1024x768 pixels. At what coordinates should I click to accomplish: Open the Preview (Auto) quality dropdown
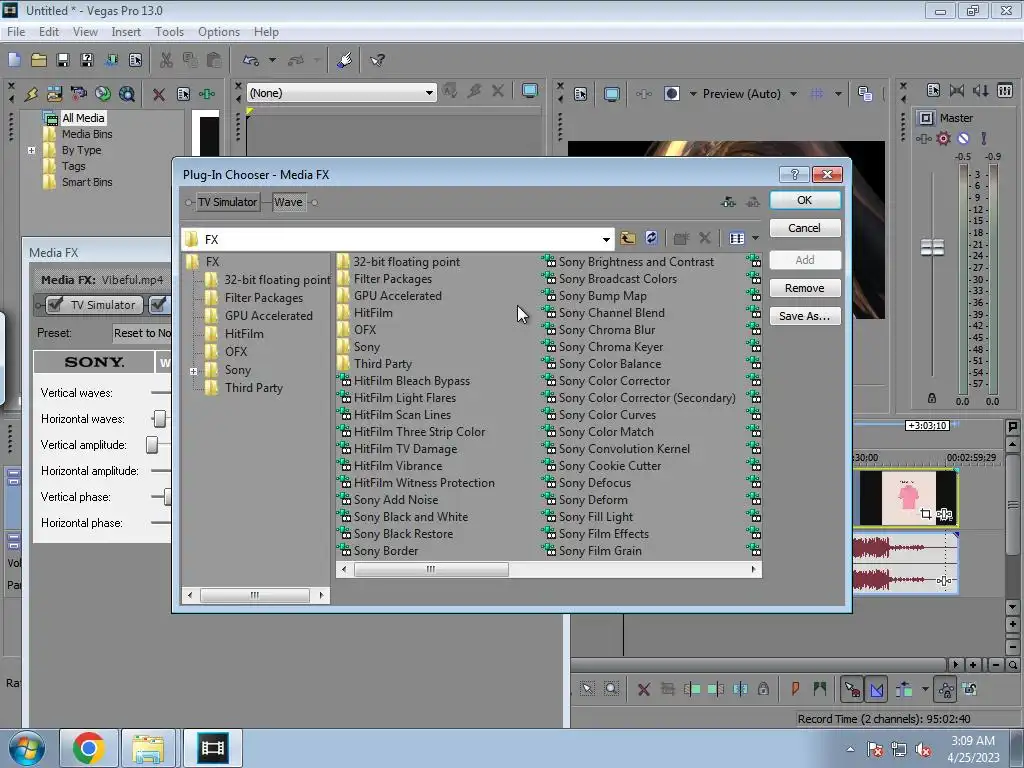click(793, 94)
